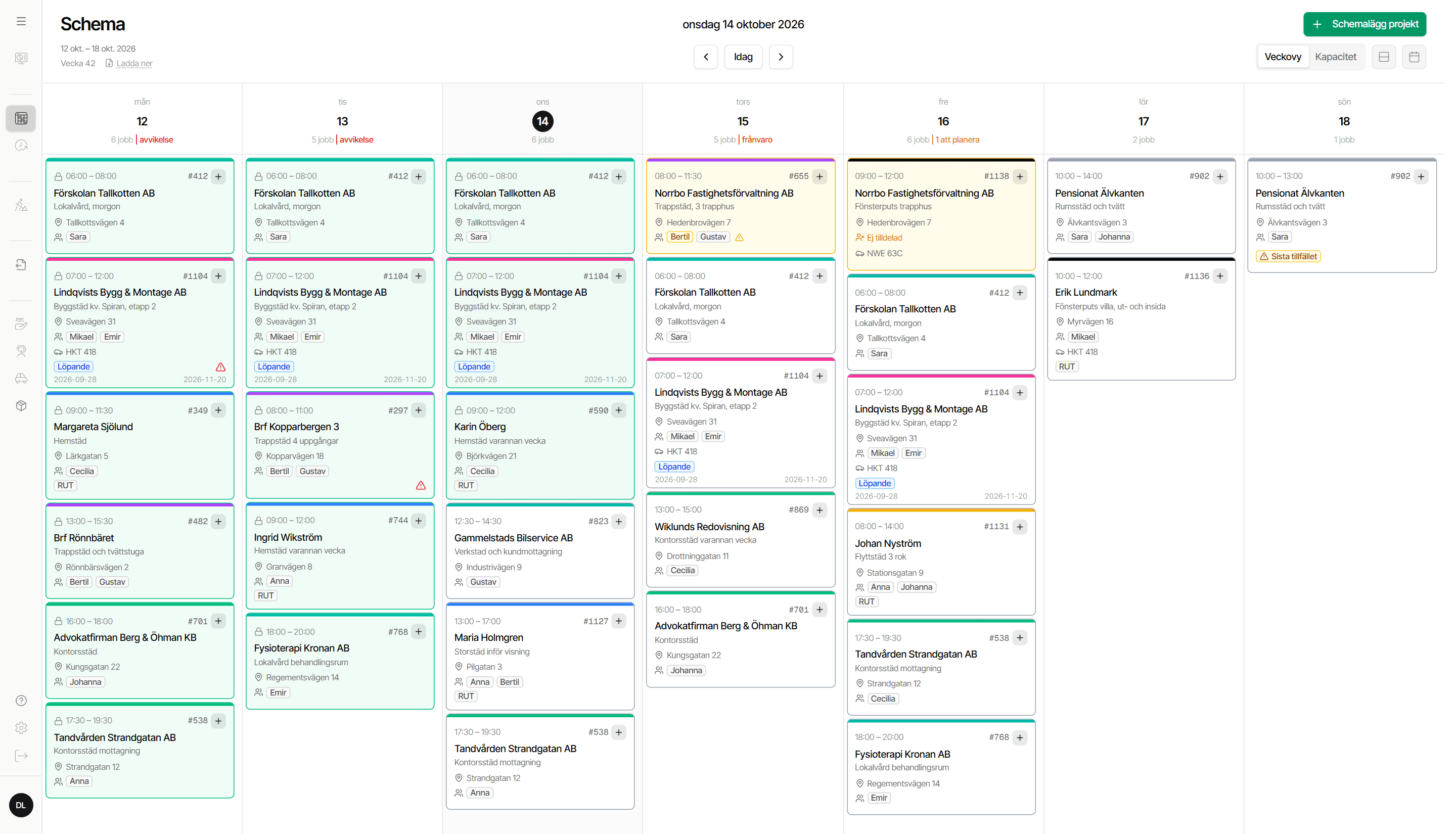Select the highlighted day 14
The height and width of the screenshot is (834, 1456).
(x=543, y=121)
